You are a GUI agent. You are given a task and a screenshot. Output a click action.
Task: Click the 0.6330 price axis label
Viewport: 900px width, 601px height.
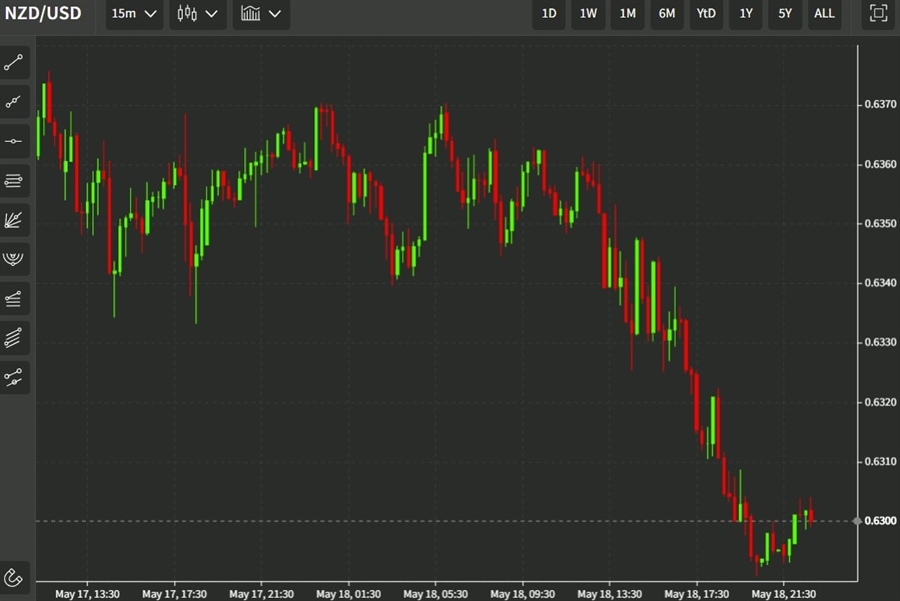pyautogui.click(x=880, y=342)
